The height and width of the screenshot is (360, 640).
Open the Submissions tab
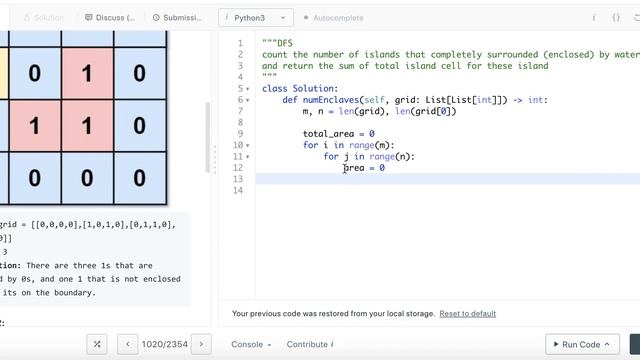177,18
